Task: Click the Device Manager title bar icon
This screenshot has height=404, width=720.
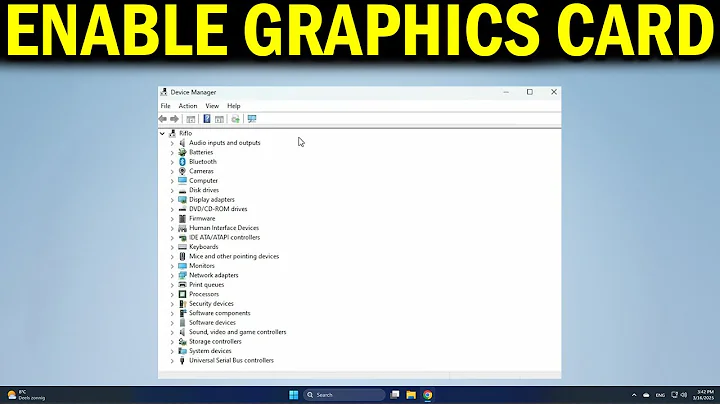Action: (x=164, y=92)
